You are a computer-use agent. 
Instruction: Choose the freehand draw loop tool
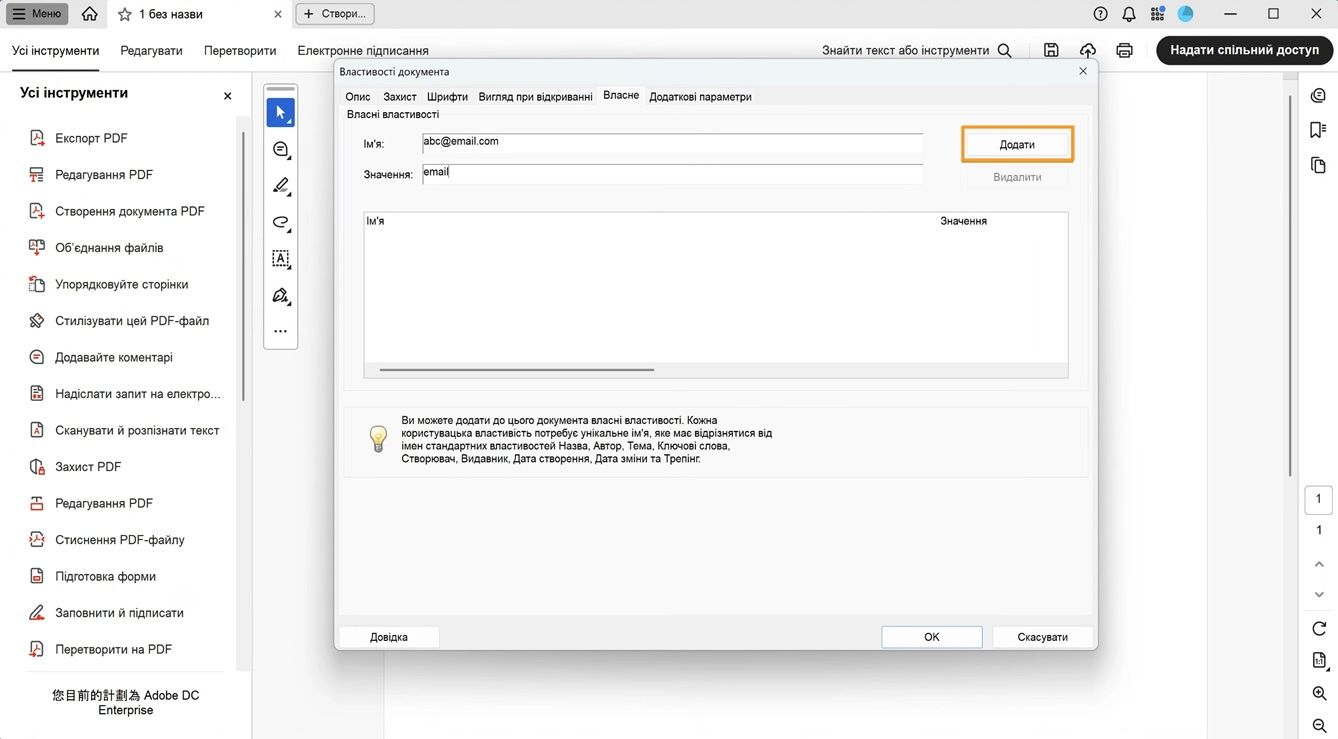[281, 223]
